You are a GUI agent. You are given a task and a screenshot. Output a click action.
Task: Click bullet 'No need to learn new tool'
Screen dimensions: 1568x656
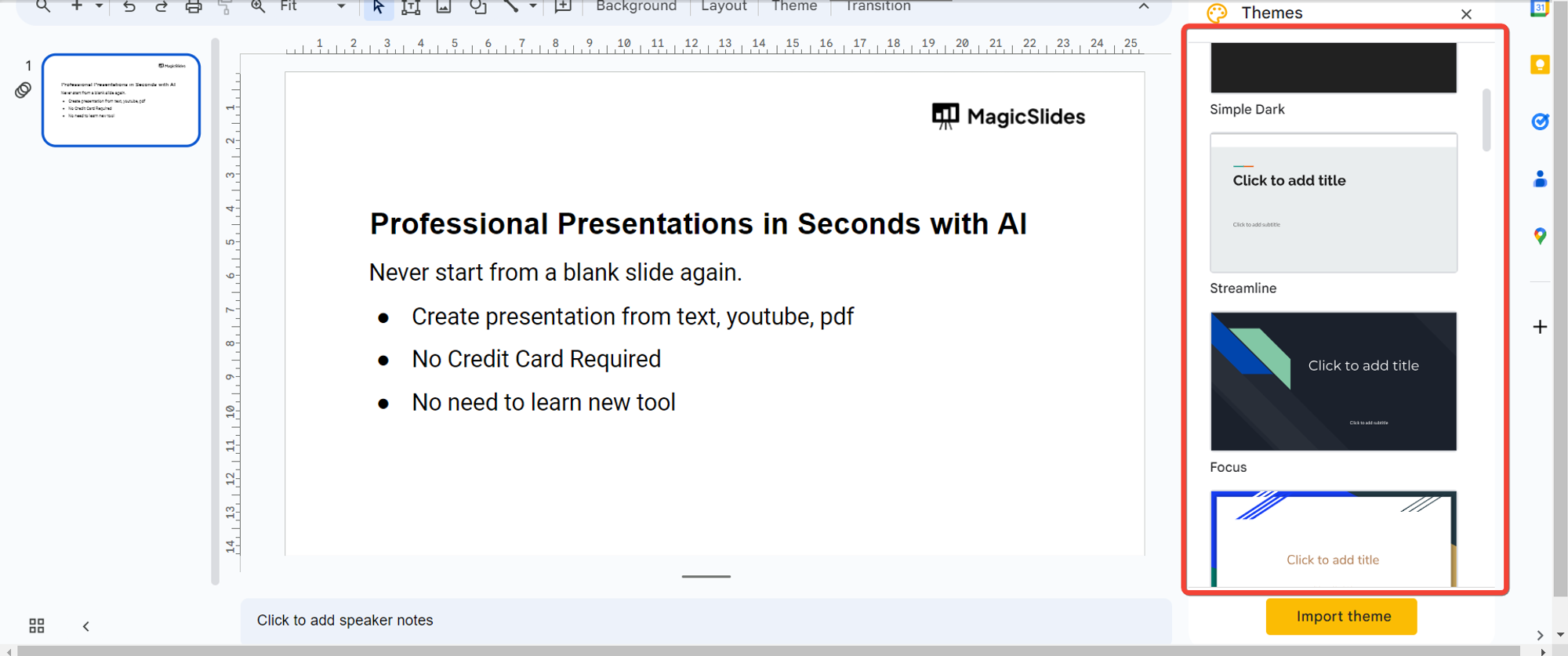tap(543, 403)
